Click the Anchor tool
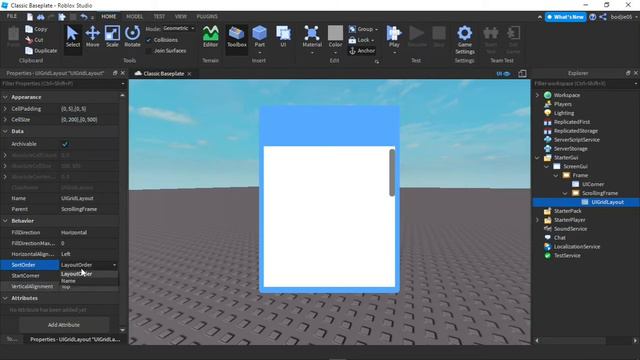 pos(362,51)
